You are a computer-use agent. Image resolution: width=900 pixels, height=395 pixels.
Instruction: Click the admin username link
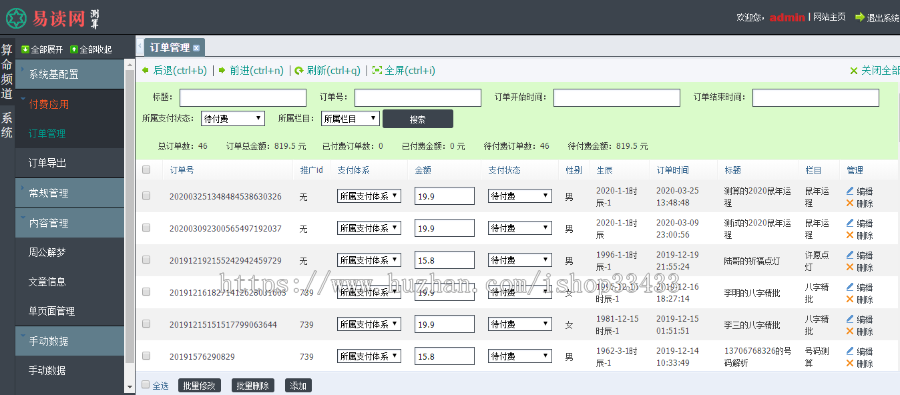[x=788, y=17]
